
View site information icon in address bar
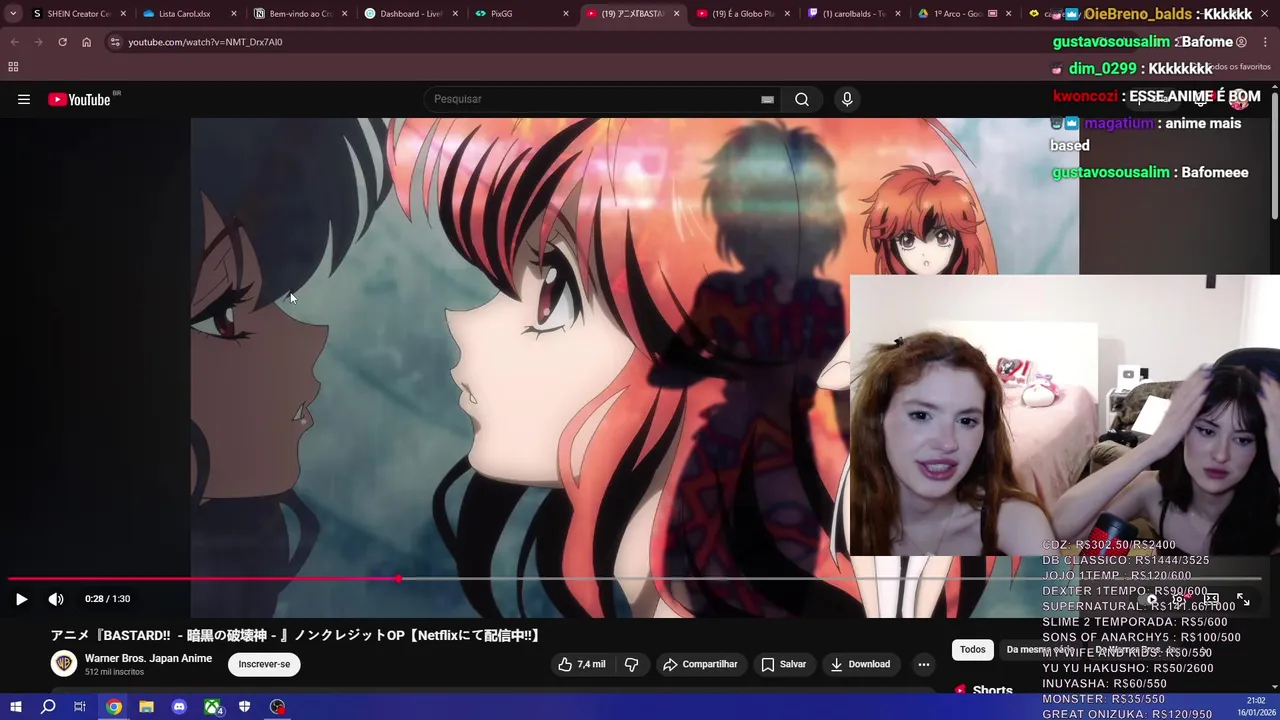coord(115,42)
